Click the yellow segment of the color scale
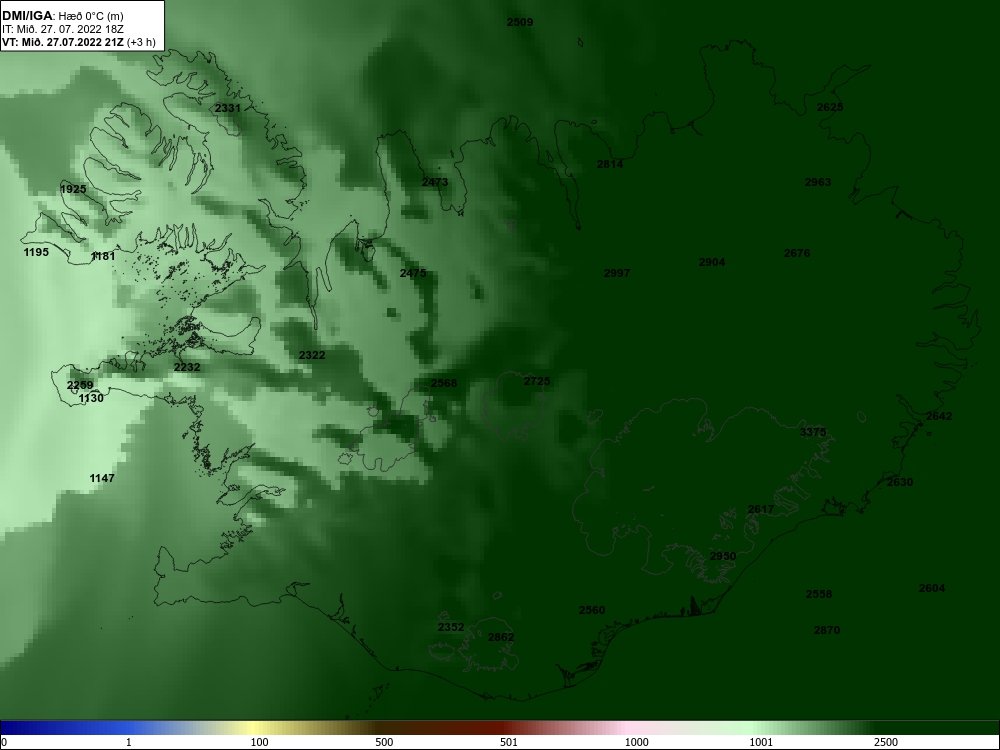Image resolution: width=1000 pixels, height=750 pixels. (x=255, y=728)
